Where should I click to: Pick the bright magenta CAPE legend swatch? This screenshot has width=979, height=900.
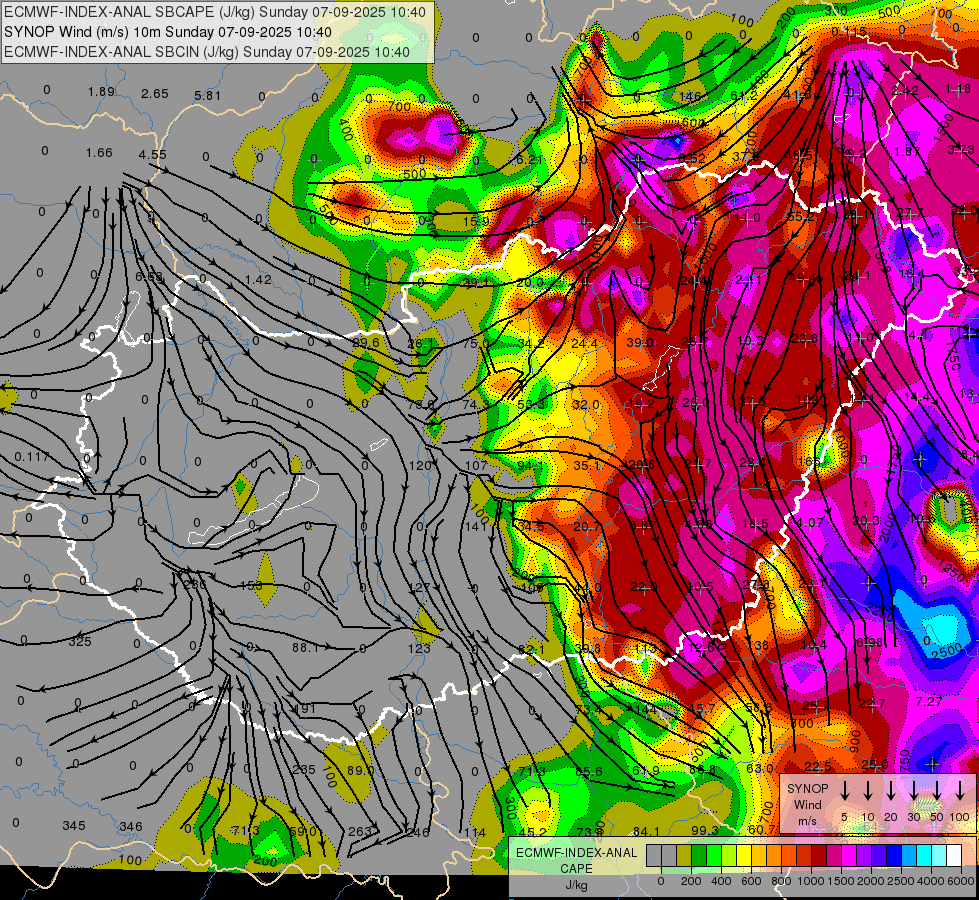click(x=849, y=856)
